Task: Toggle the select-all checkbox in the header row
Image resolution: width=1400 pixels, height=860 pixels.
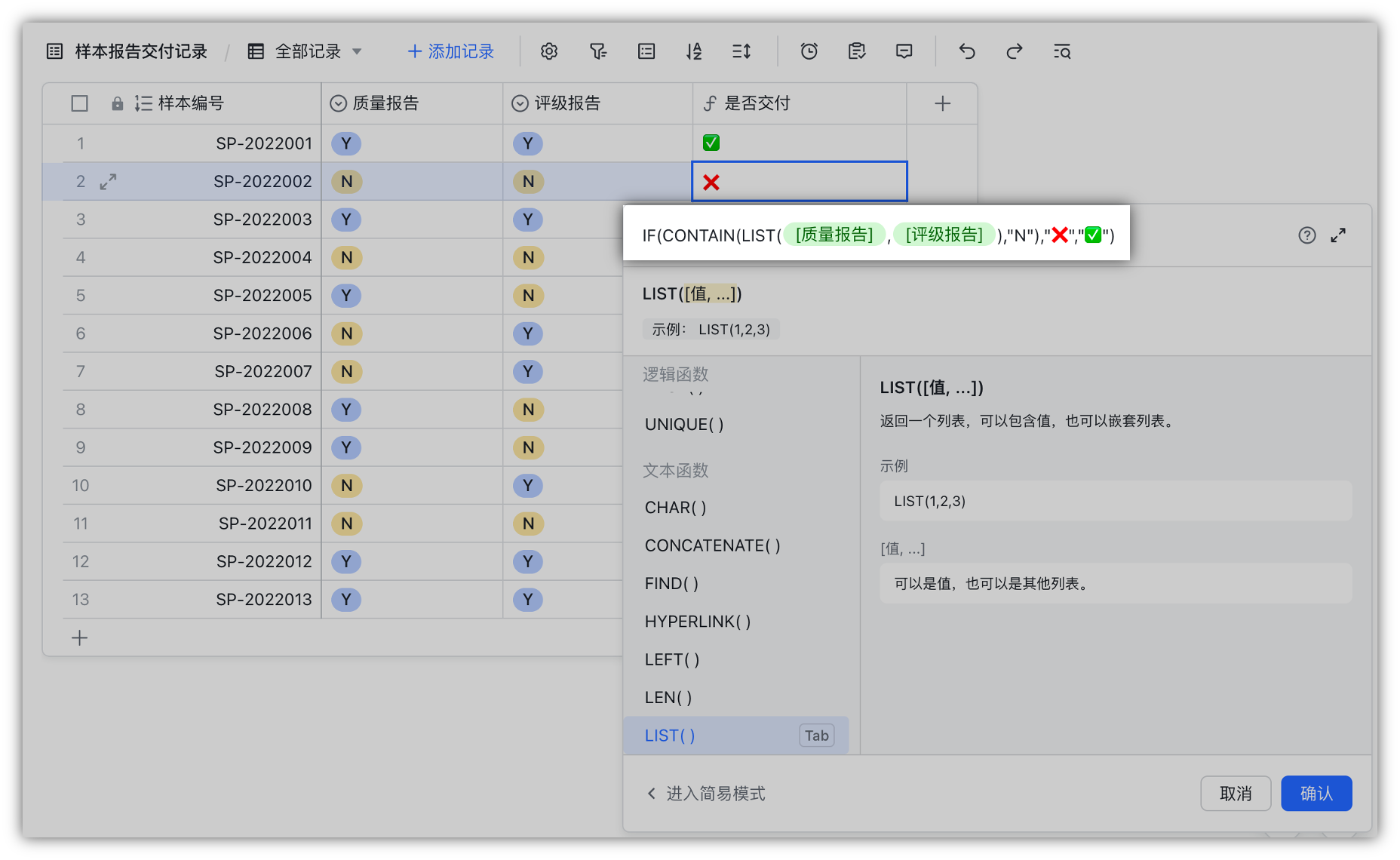Action: point(79,103)
